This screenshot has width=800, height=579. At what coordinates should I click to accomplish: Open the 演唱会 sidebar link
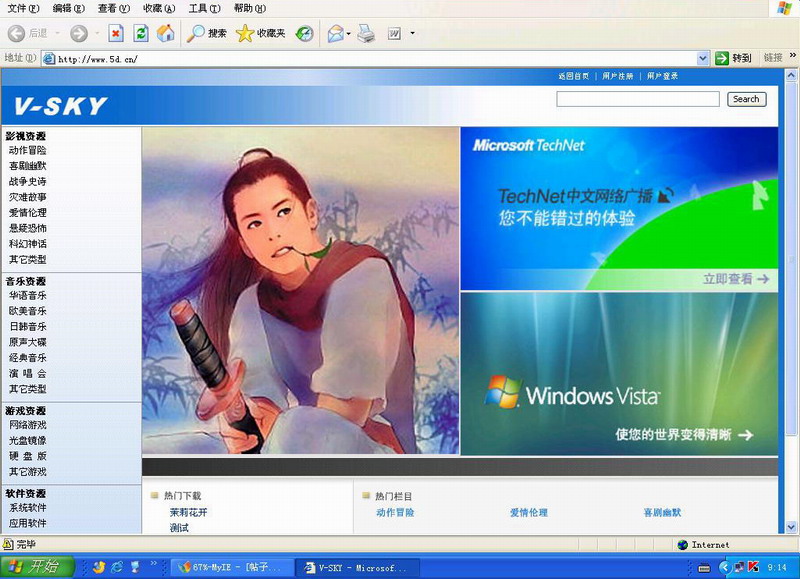click(x=28, y=373)
